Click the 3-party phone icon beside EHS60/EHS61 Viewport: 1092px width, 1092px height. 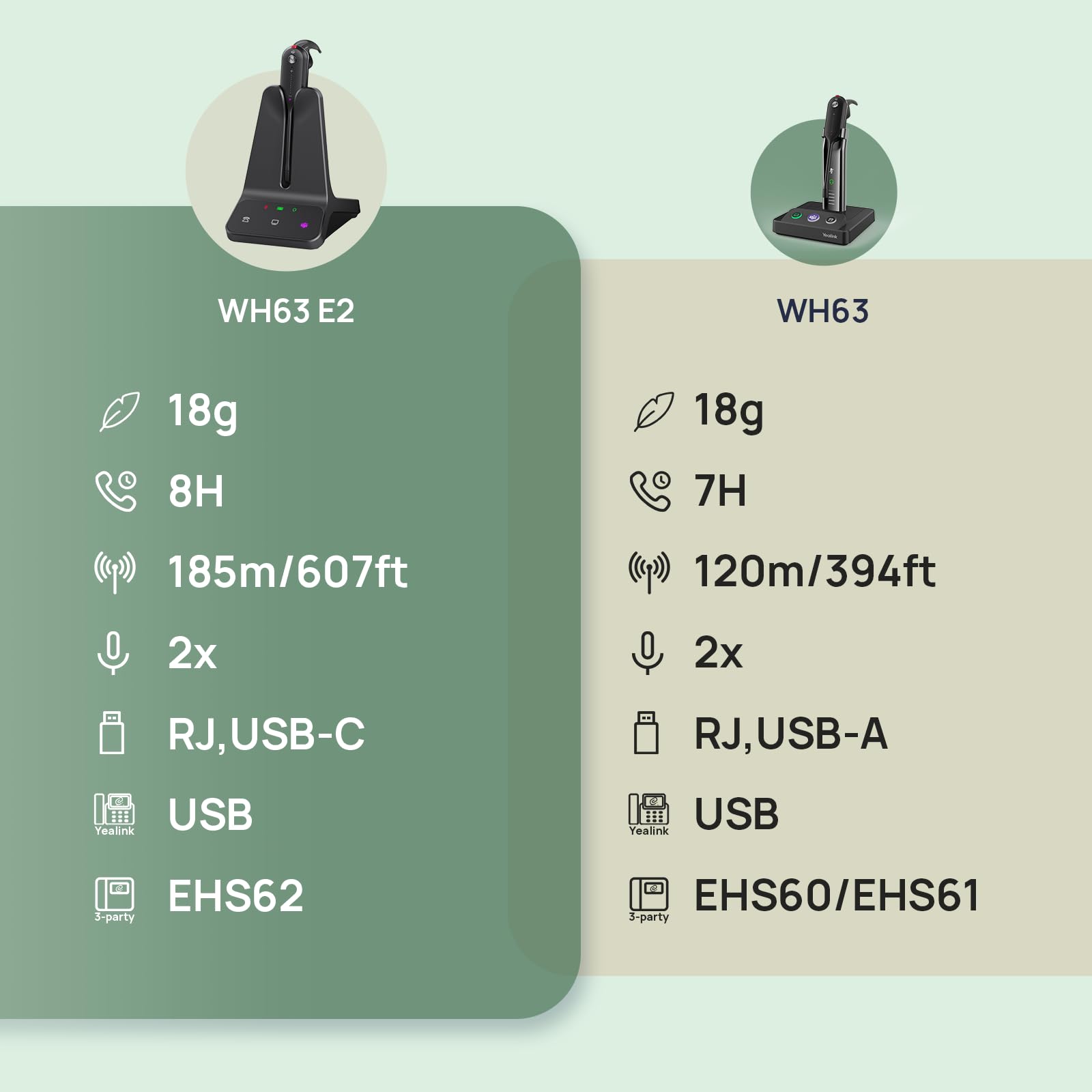649,900
